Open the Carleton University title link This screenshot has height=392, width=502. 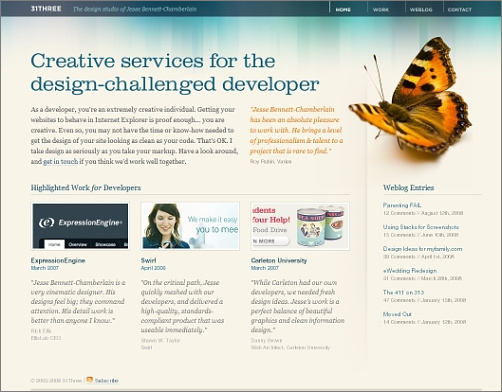(x=279, y=261)
